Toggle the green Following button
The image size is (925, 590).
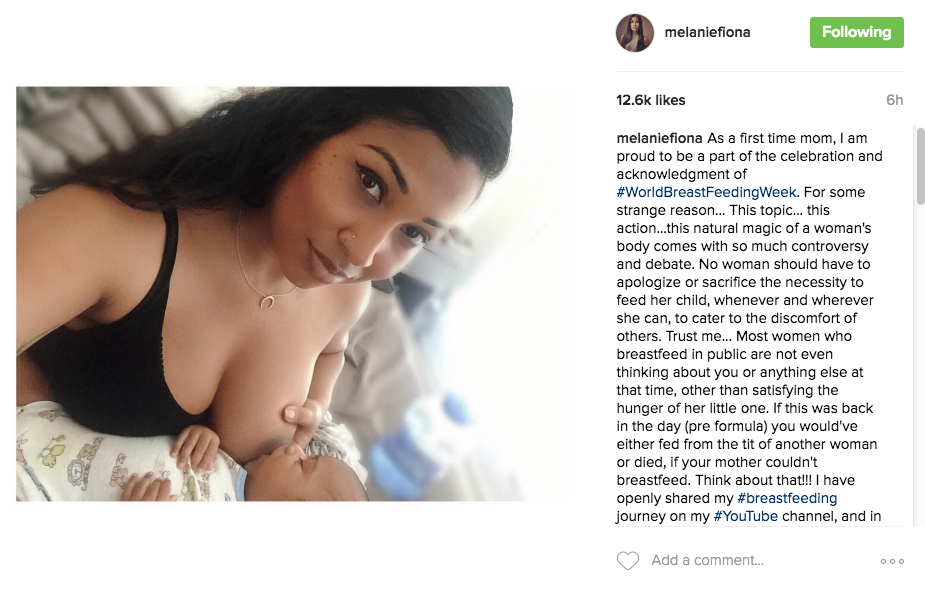click(x=857, y=32)
